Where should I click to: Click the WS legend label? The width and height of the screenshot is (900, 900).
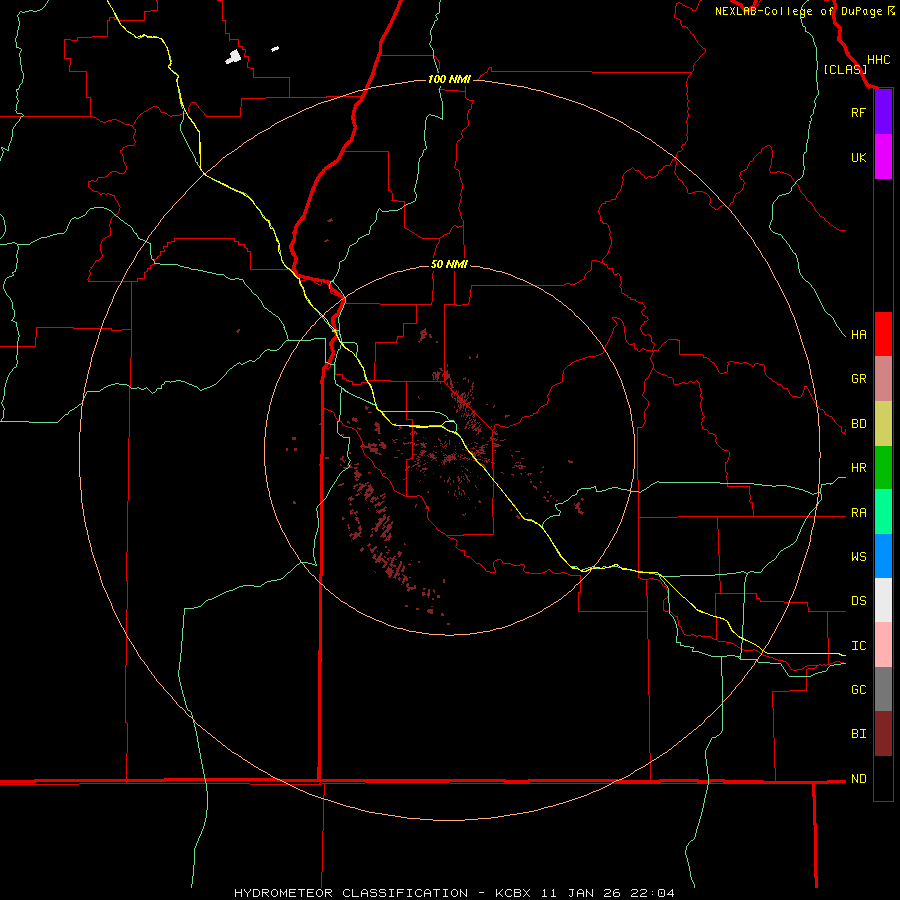click(x=858, y=556)
